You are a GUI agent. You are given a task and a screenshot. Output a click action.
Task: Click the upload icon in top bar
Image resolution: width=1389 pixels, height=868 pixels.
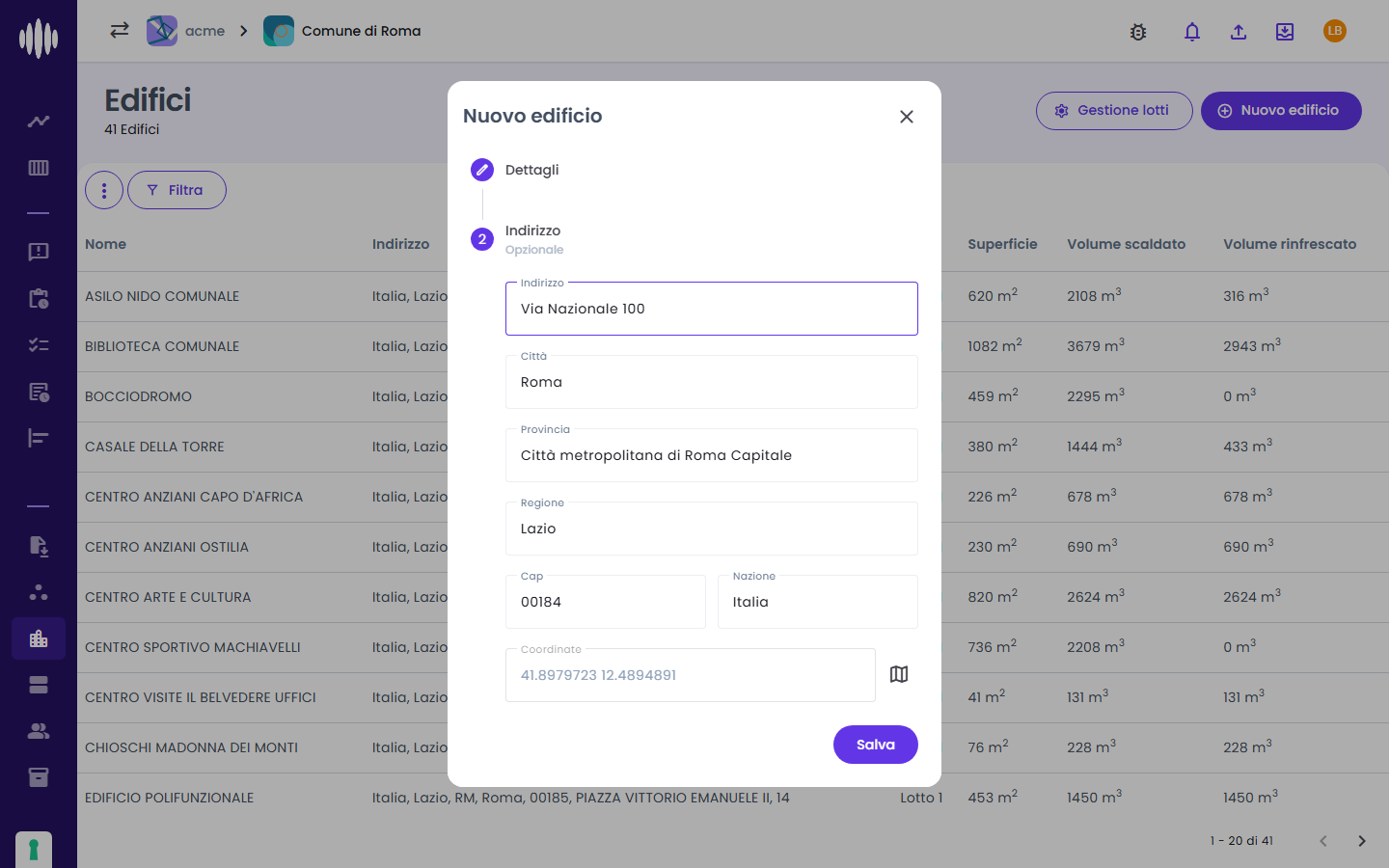pyautogui.click(x=1239, y=32)
